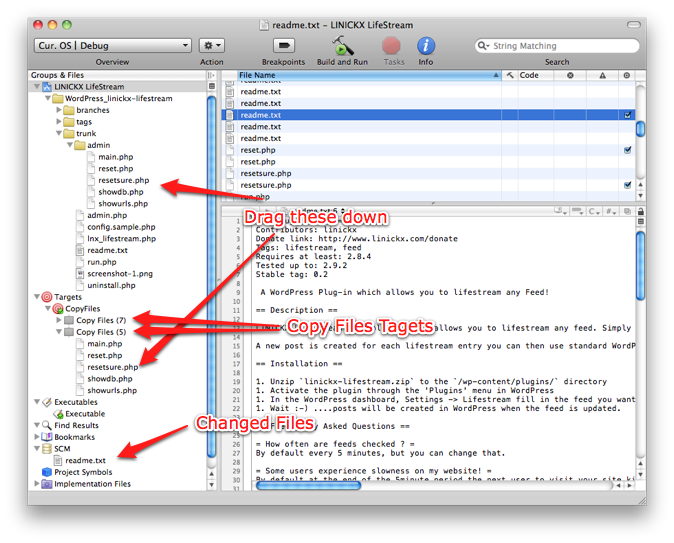The height and width of the screenshot is (543, 674).
Task: Open the Cur. OS | Debug overview dropdown
Action: 113,45
